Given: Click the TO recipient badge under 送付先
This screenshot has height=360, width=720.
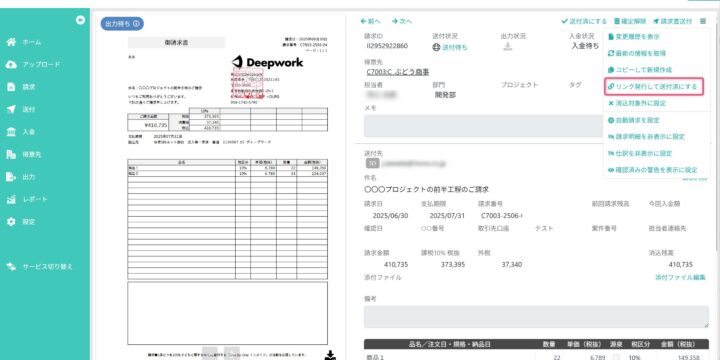Looking at the screenshot, I should [372, 163].
